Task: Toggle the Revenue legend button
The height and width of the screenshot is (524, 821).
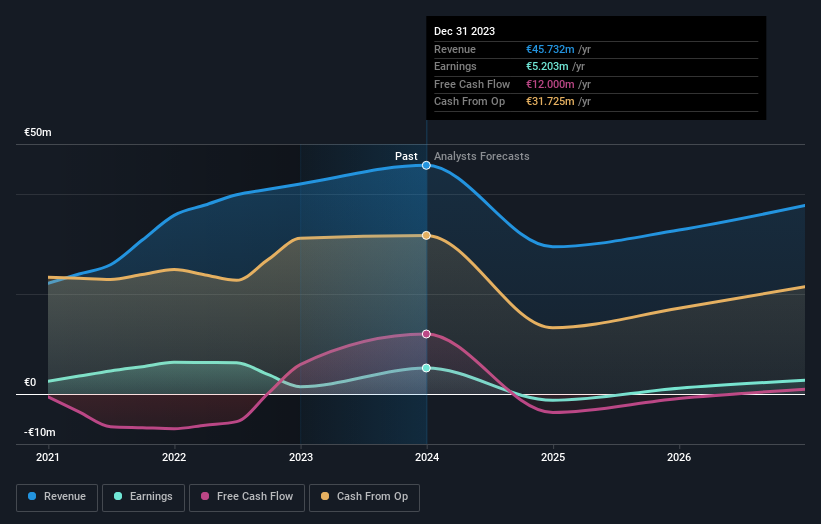Action: coord(57,497)
